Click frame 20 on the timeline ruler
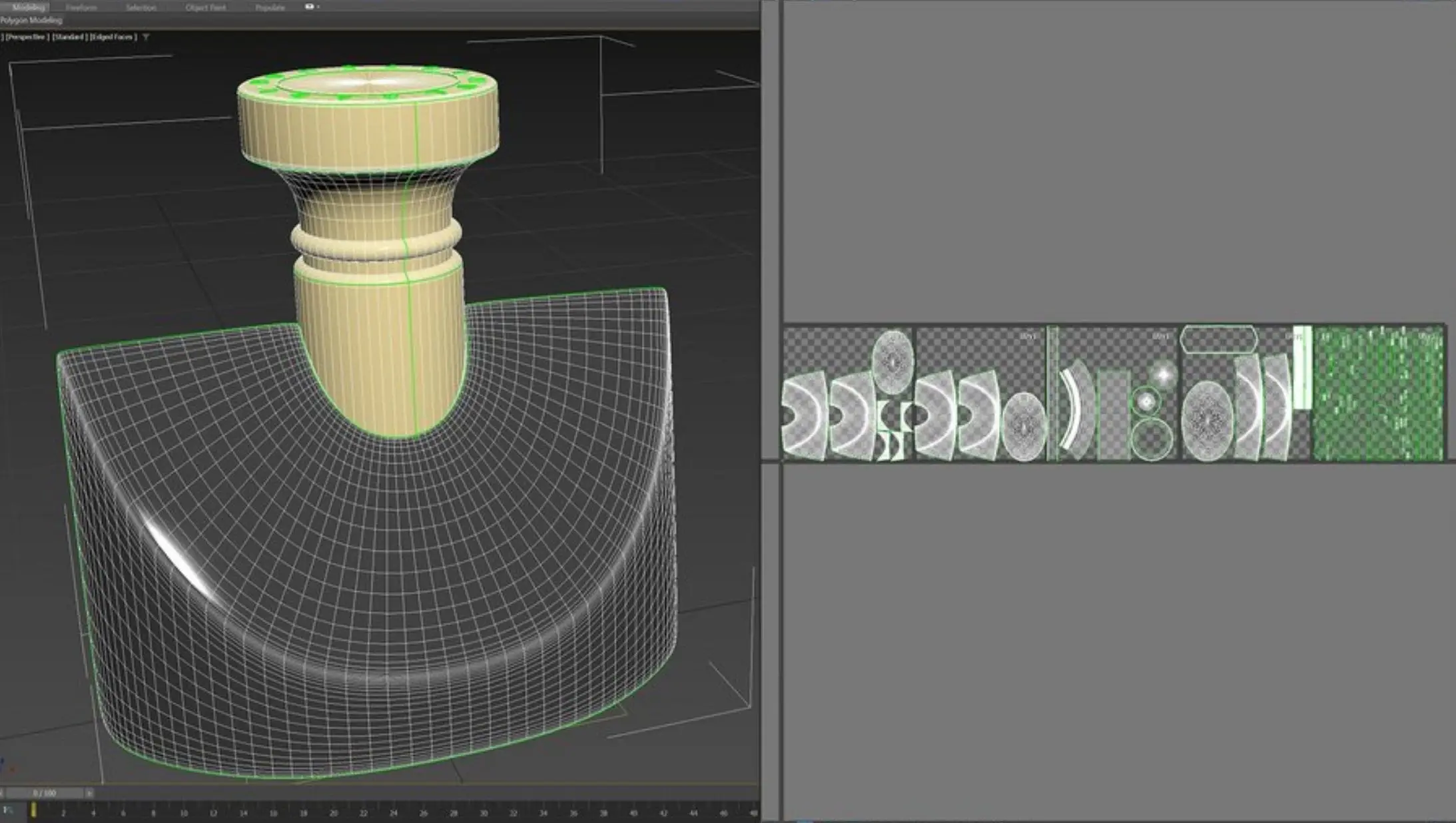The height and width of the screenshot is (823, 1456). [x=333, y=812]
